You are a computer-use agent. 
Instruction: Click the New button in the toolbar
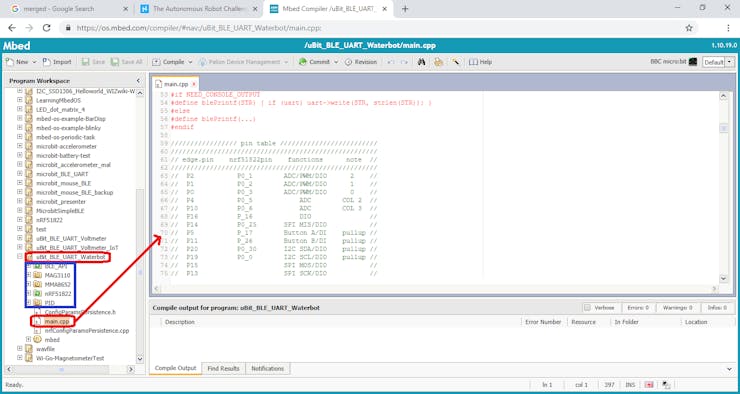tap(17, 62)
